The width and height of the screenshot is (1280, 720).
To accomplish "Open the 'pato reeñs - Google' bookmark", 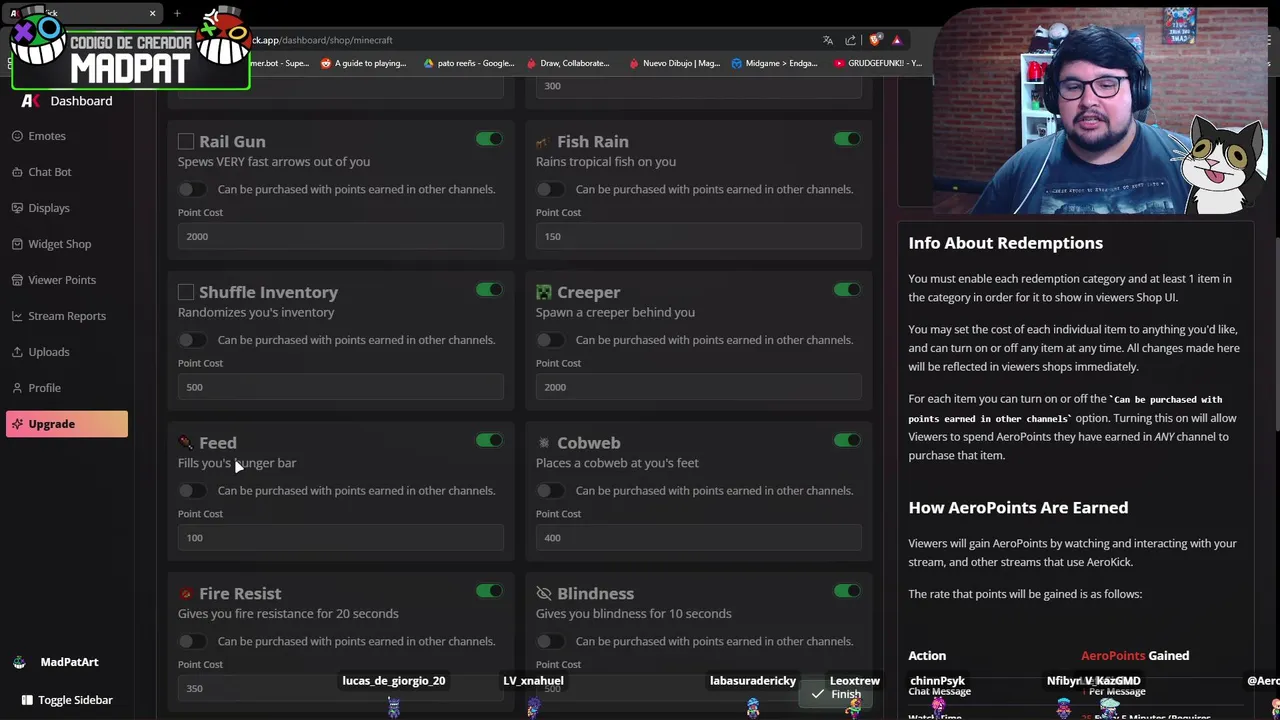I will click(x=468, y=63).
